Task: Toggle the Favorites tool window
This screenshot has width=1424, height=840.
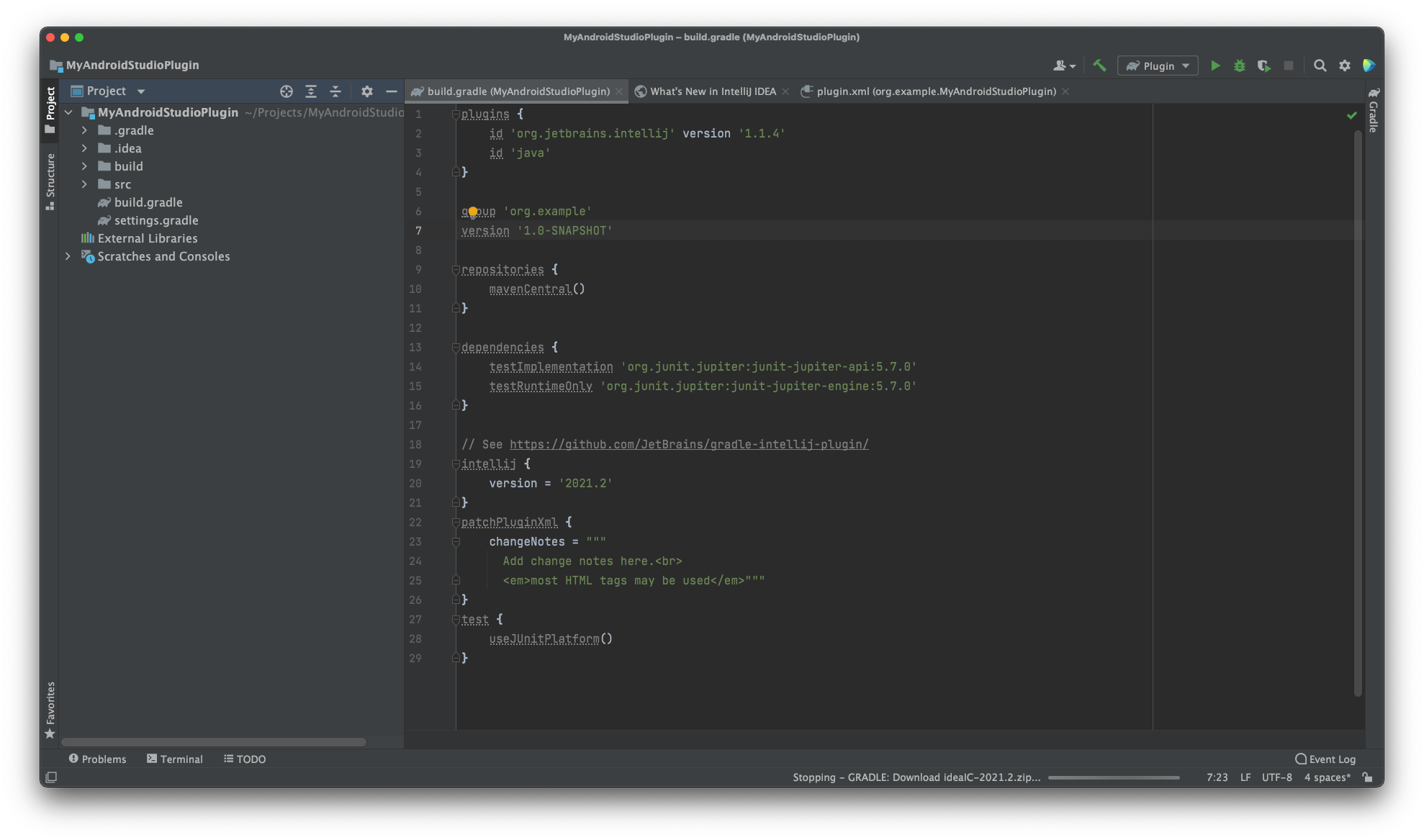Action: pyautogui.click(x=50, y=709)
